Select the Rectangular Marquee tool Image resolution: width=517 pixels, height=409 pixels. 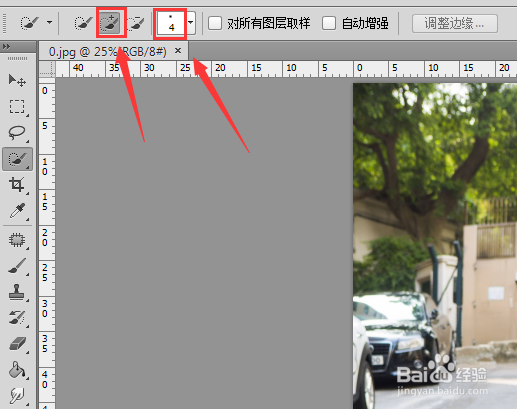(x=17, y=107)
